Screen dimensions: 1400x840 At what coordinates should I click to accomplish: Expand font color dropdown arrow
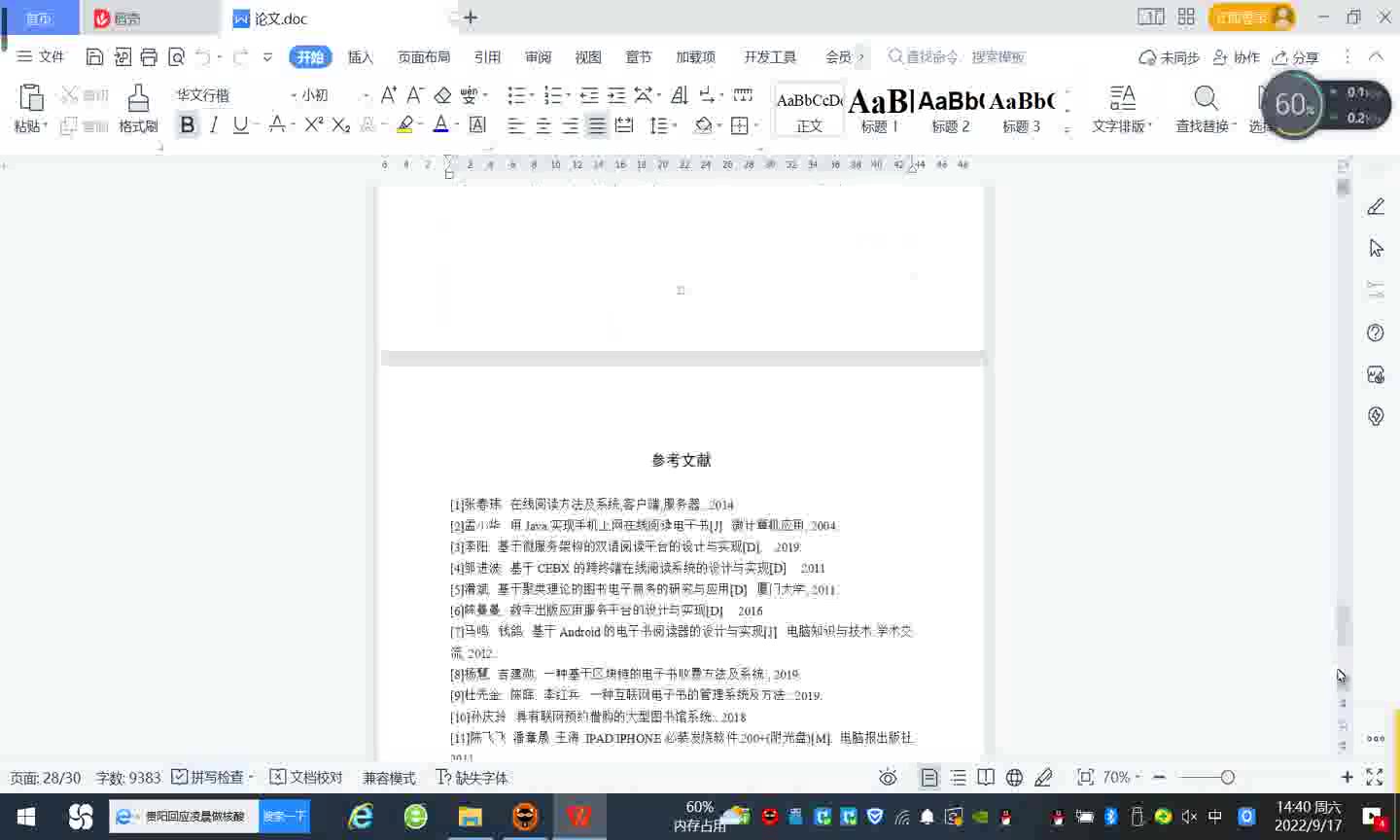tap(456, 124)
